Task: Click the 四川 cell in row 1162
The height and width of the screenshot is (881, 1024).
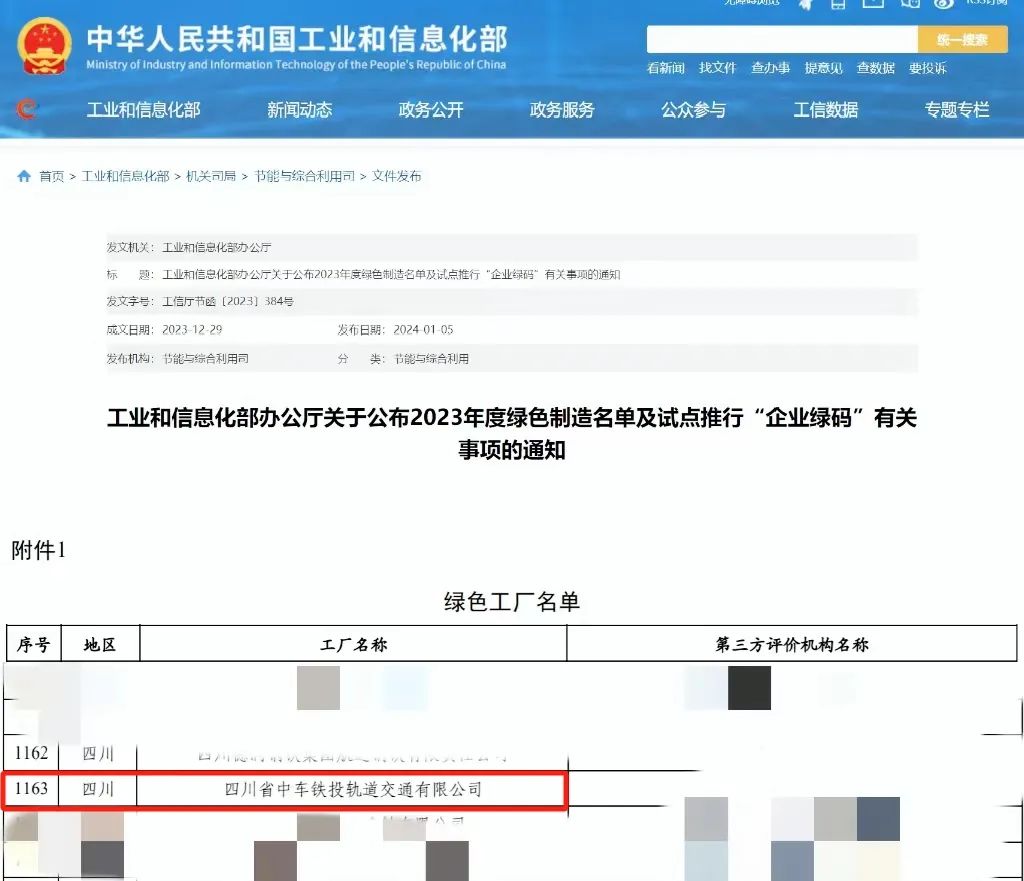Action: click(x=98, y=754)
